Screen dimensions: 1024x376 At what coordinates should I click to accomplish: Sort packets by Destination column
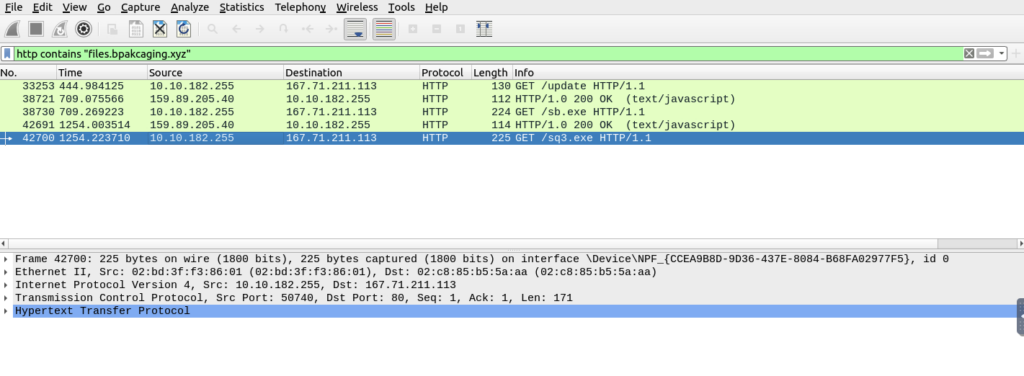[351, 72]
